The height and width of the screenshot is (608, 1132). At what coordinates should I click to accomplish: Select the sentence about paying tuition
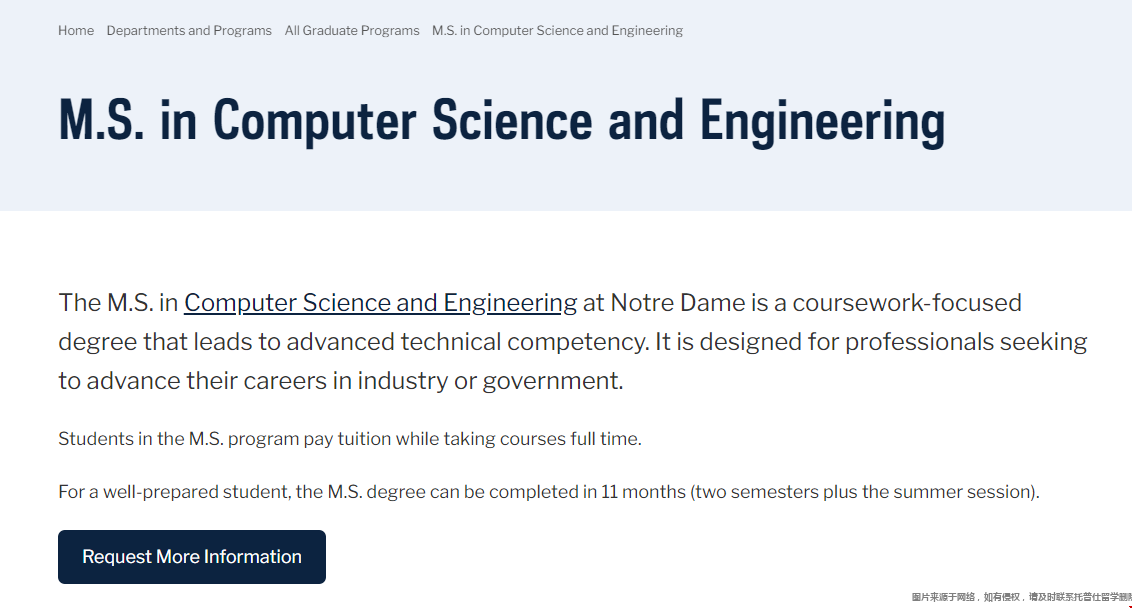point(349,439)
